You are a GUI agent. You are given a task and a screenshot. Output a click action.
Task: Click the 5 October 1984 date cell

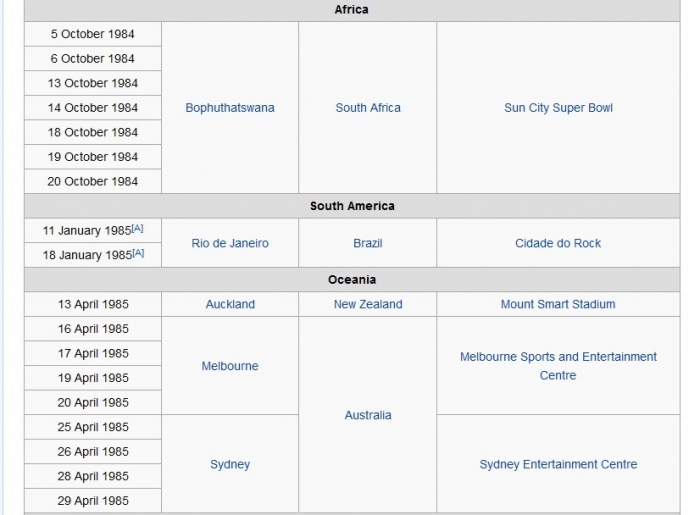tap(93, 34)
